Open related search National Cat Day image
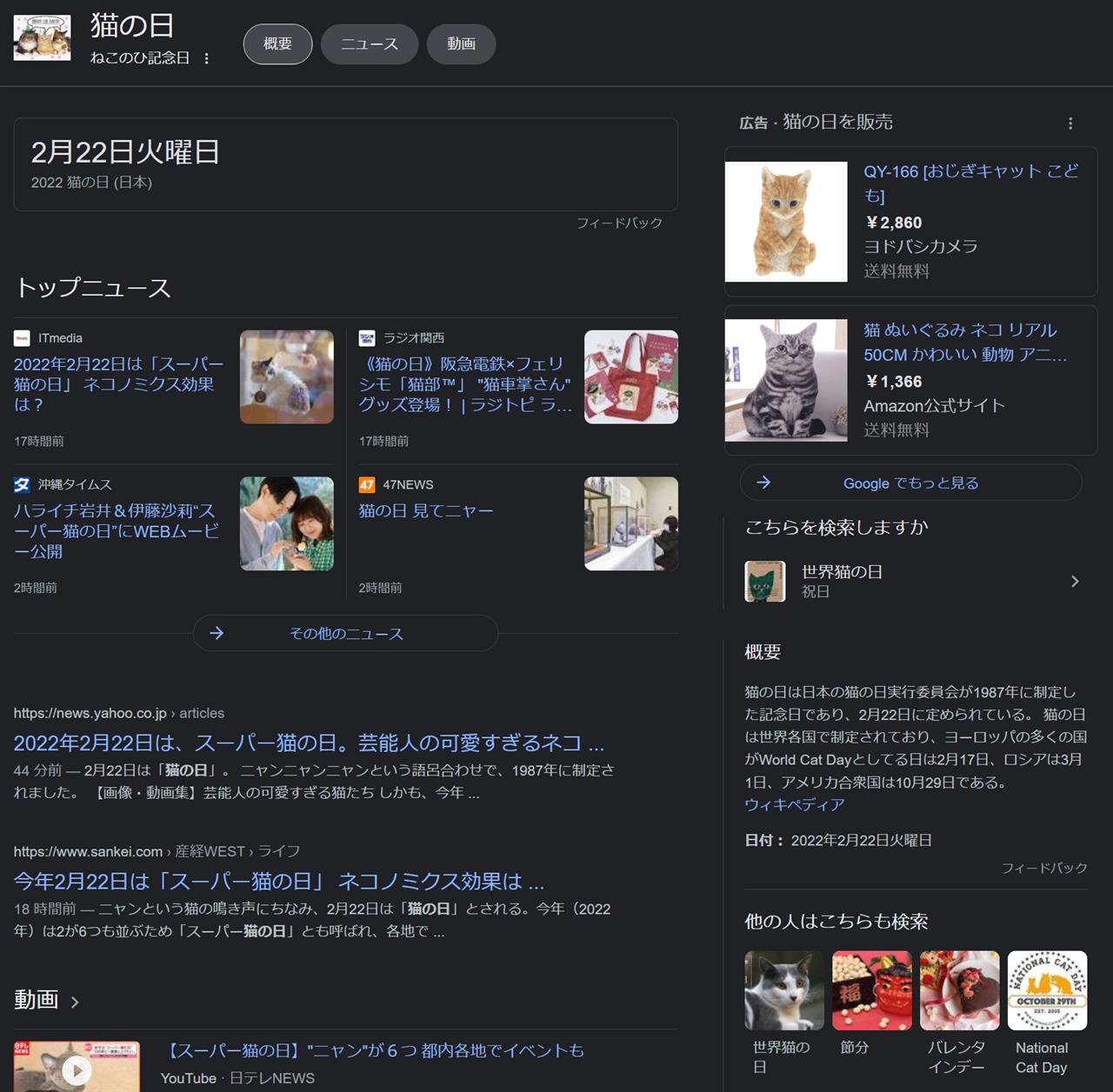 [1048, 990]
